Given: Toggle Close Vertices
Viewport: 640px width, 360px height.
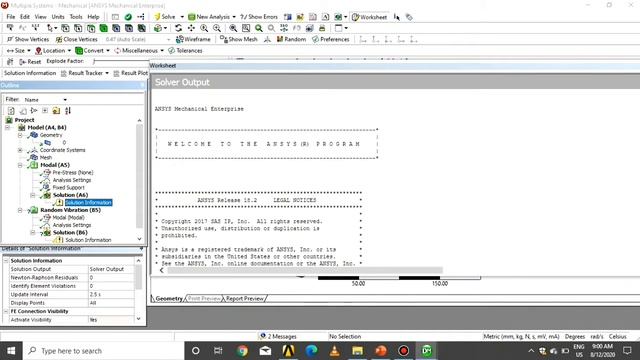Looking at the screenshot, I should (x=77, y=39).
